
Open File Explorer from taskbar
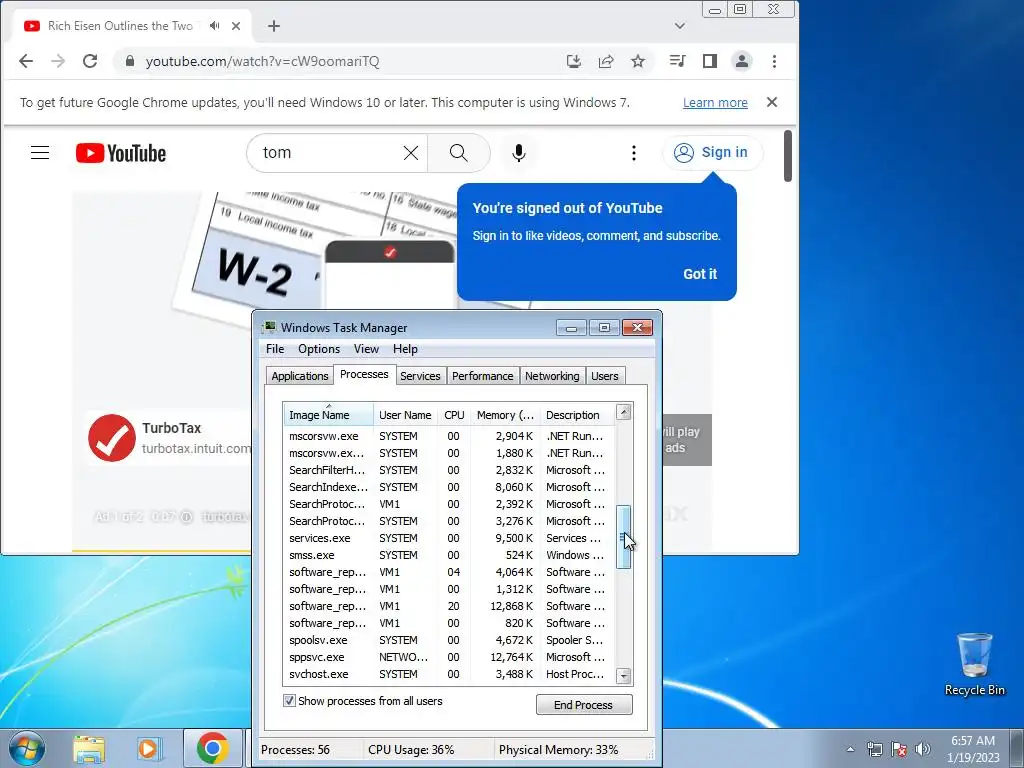point(89,749)
